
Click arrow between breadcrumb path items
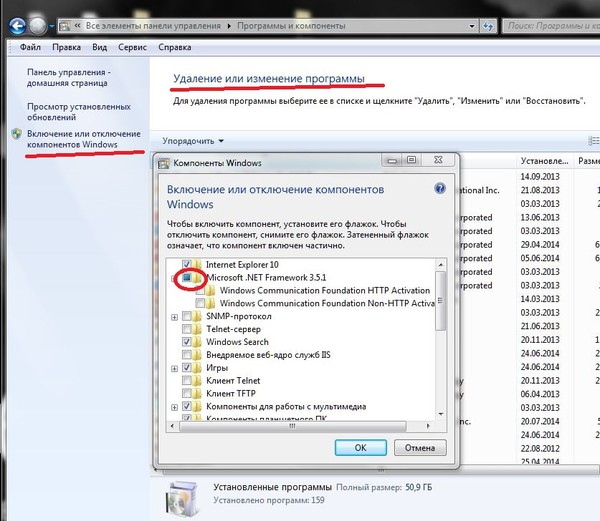pos(229,26)
